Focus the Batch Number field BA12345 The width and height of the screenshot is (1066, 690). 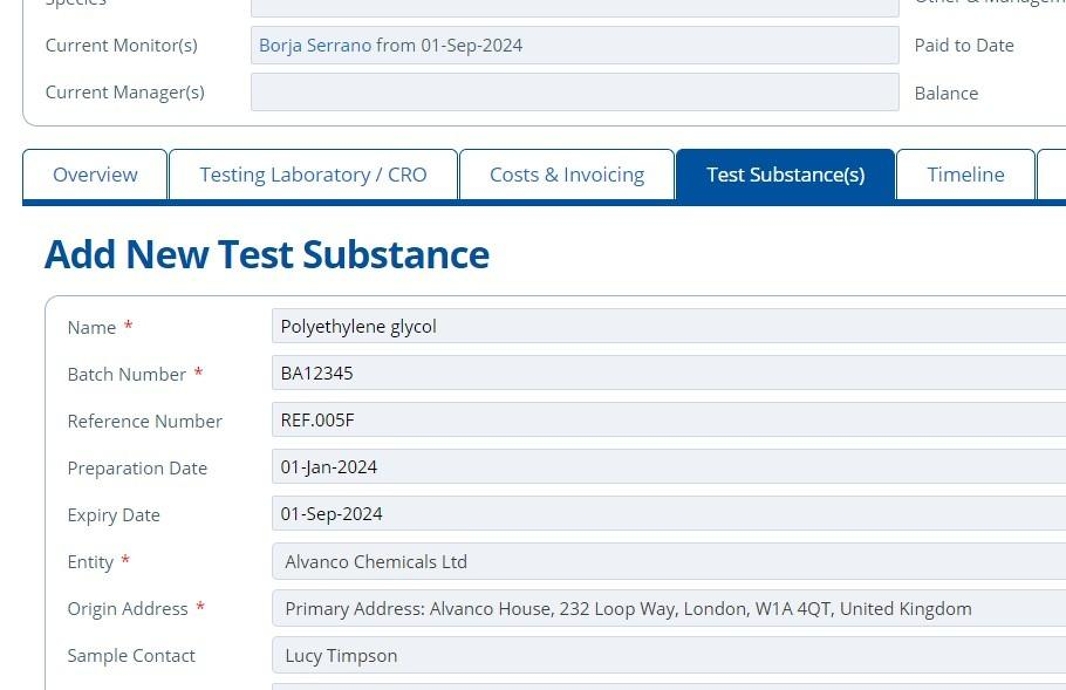coord(667,373)
